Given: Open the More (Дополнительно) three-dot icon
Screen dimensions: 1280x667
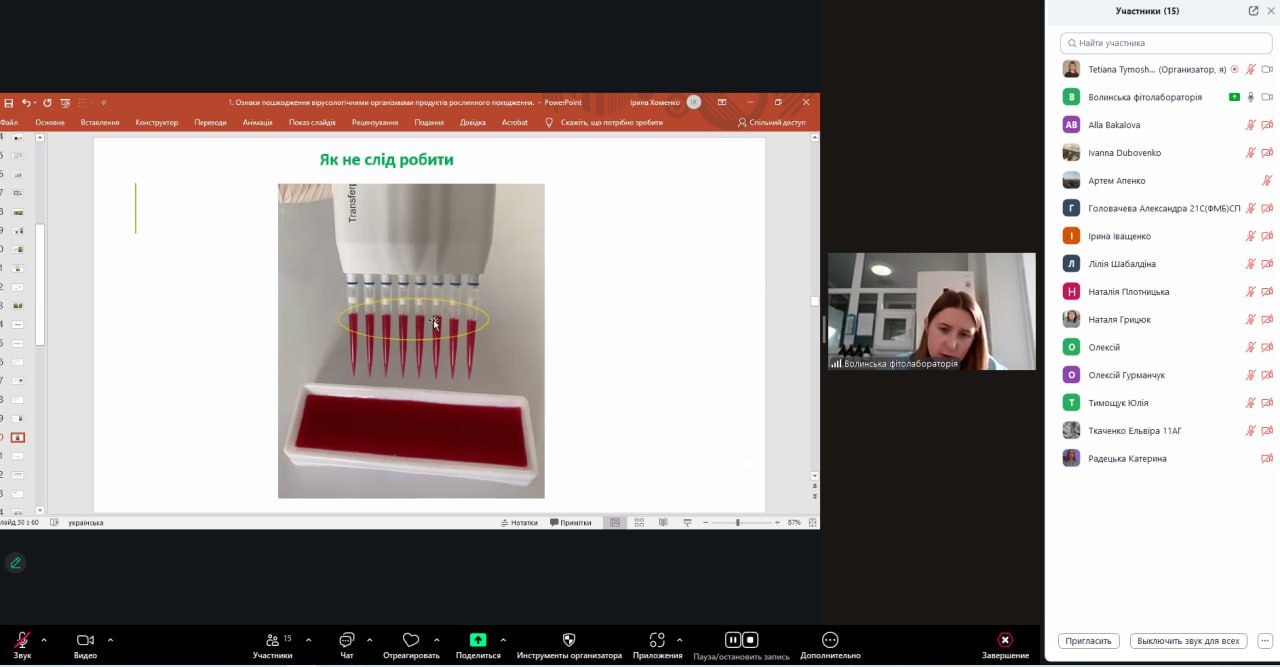Looking at the screenshot, I should tap(830, 640).
